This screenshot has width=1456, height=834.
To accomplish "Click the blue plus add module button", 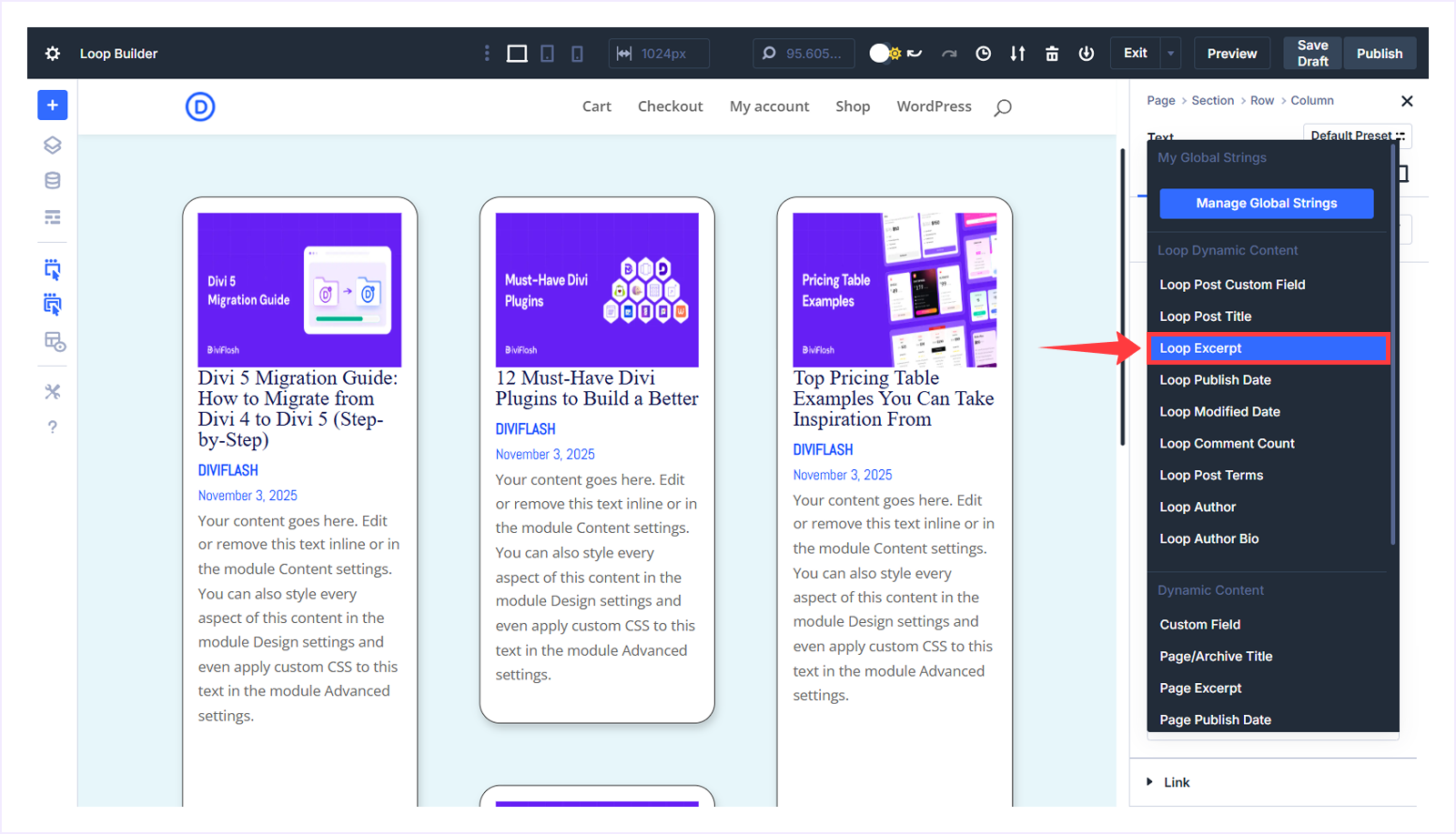I will click(x=53, y=106).
